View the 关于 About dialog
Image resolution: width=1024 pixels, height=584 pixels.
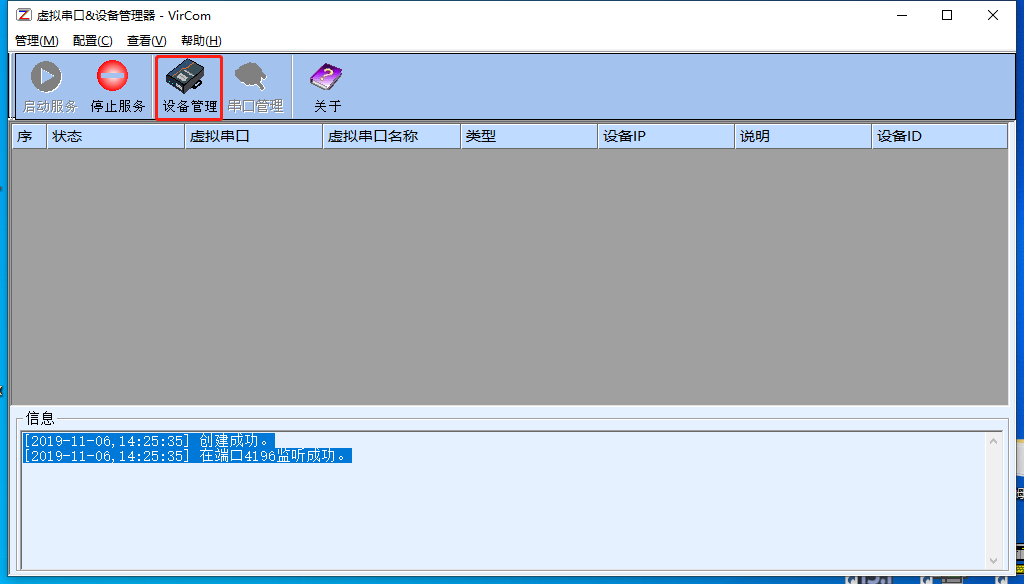point(325,85)
